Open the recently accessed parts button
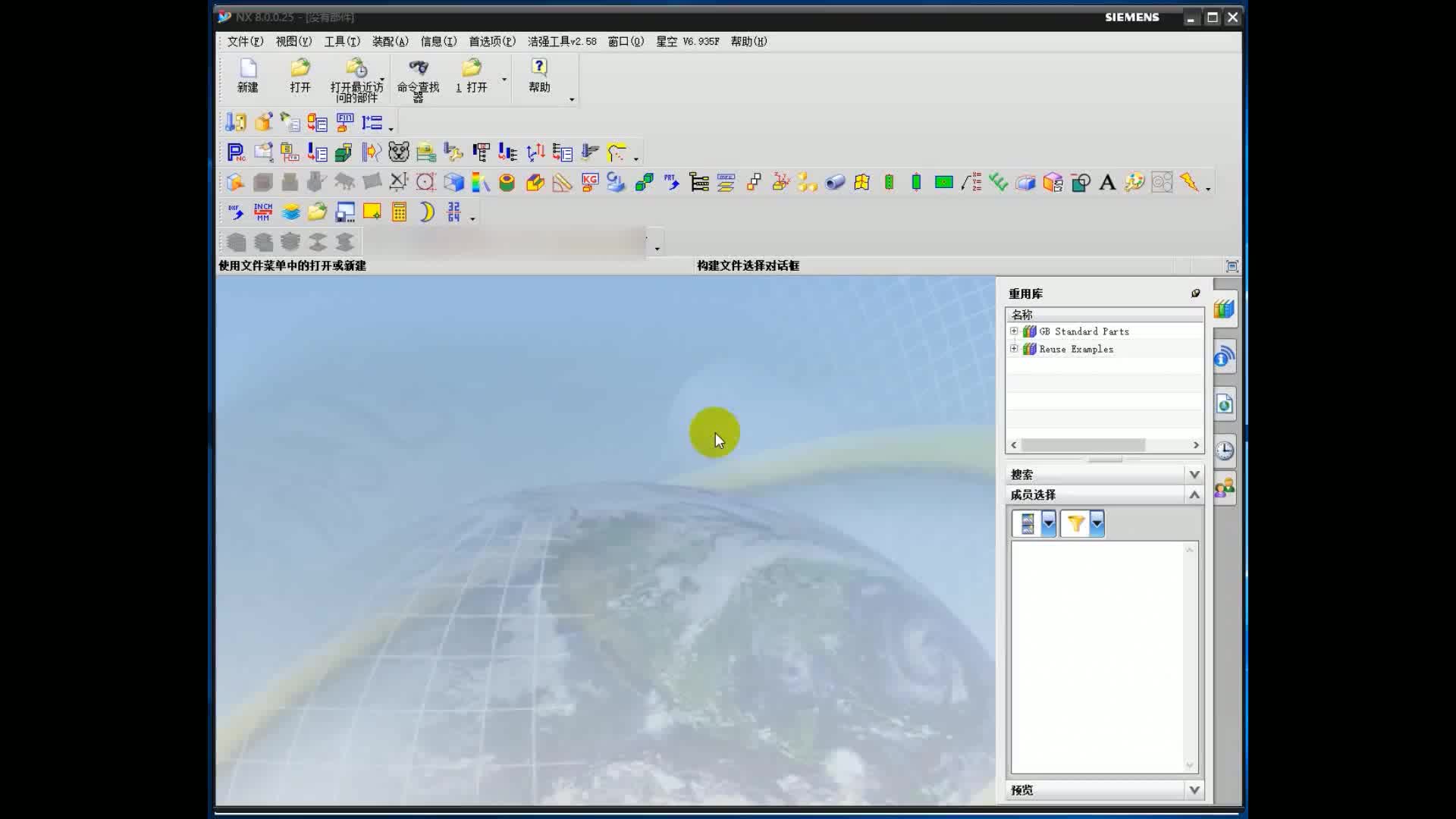This screenshot has width=1456, height=819. [x=356, y=79]
